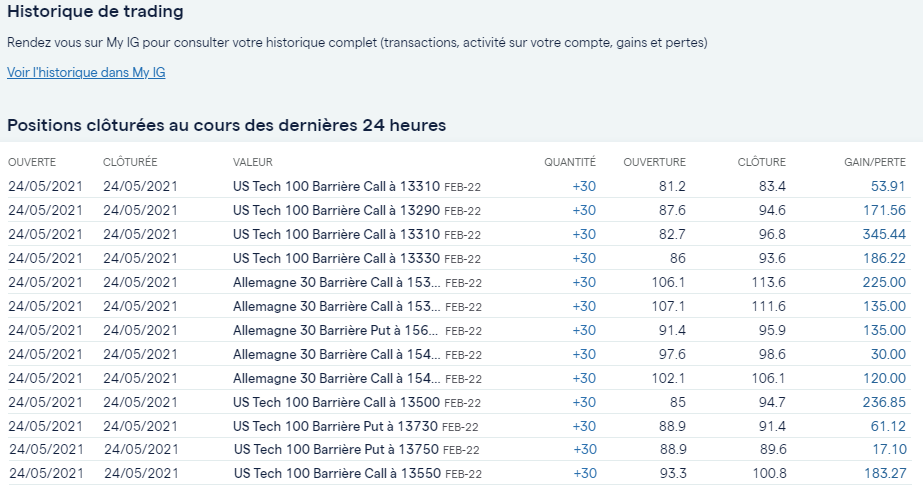Click the CLÔTURE column header

(762, 162)
